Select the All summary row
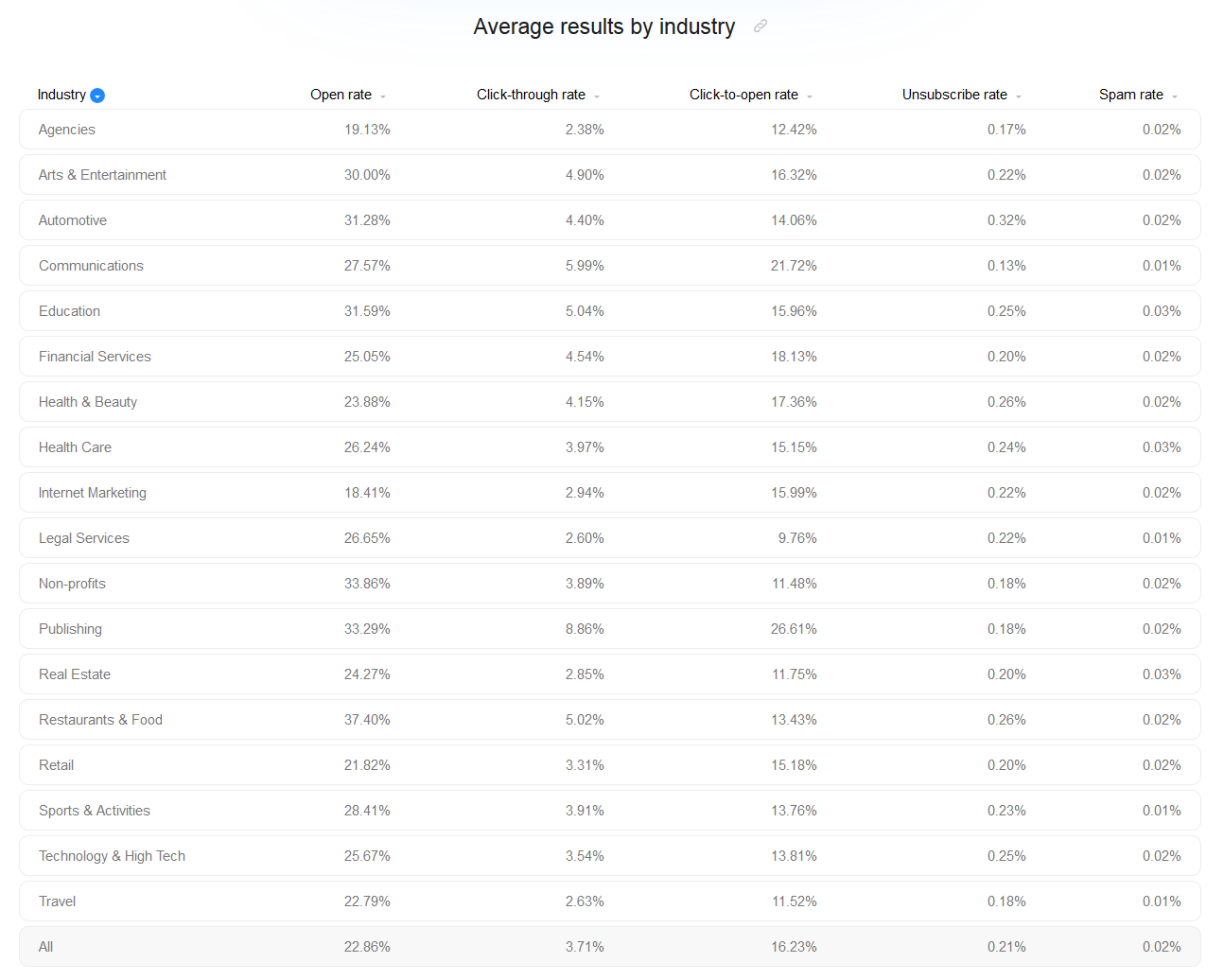 tap(609, 947)
